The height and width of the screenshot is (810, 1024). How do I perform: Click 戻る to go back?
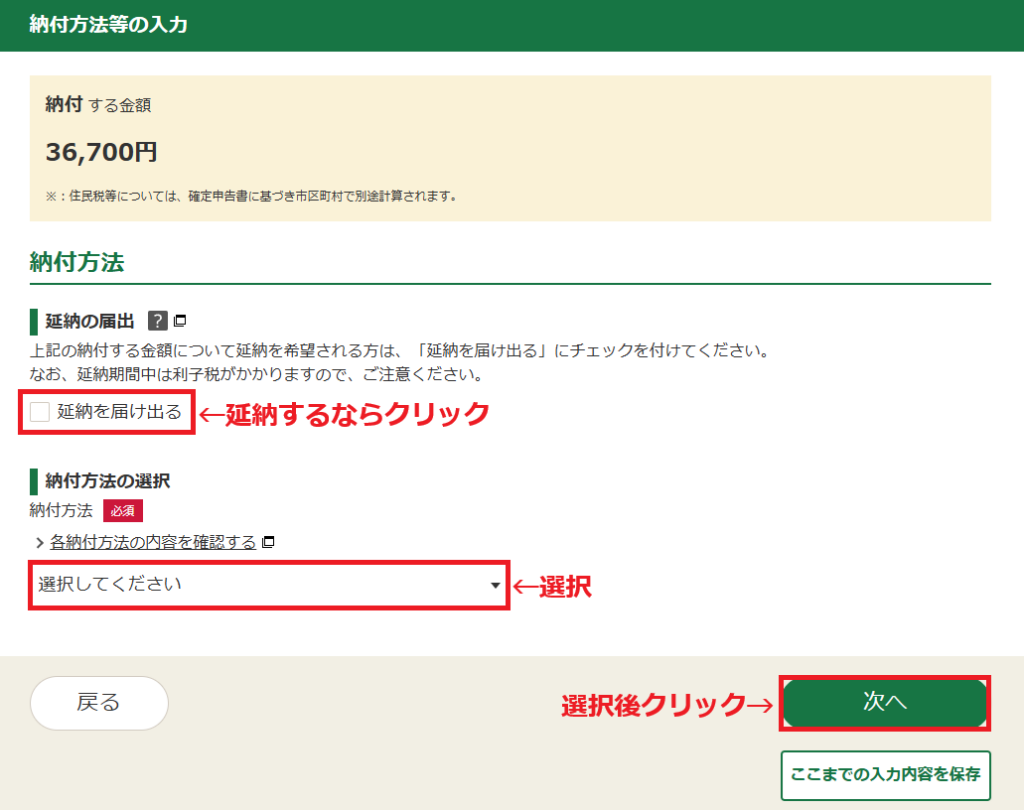pos(98,703)
